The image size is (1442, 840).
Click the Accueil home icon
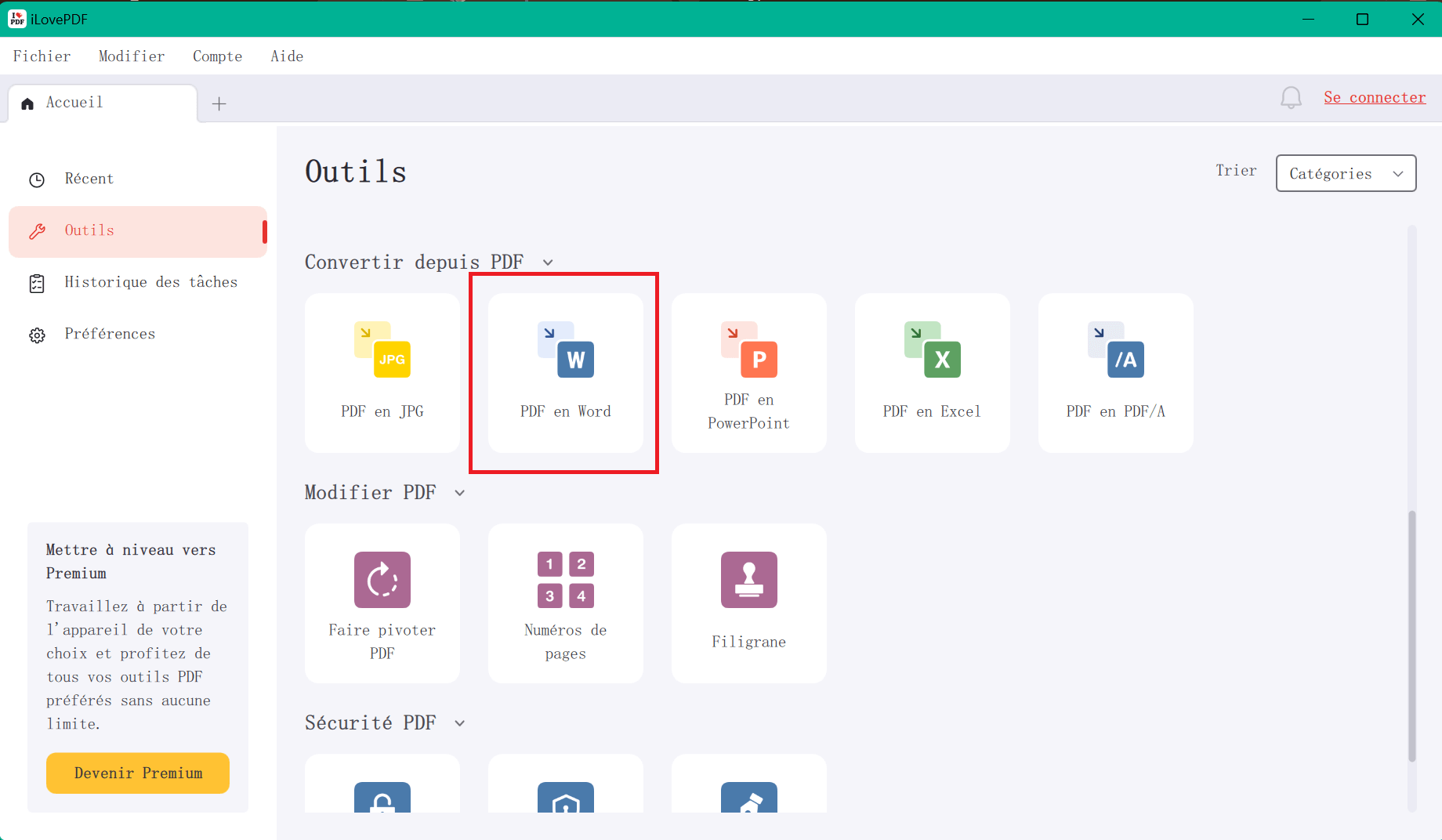(x=27, y=103)
